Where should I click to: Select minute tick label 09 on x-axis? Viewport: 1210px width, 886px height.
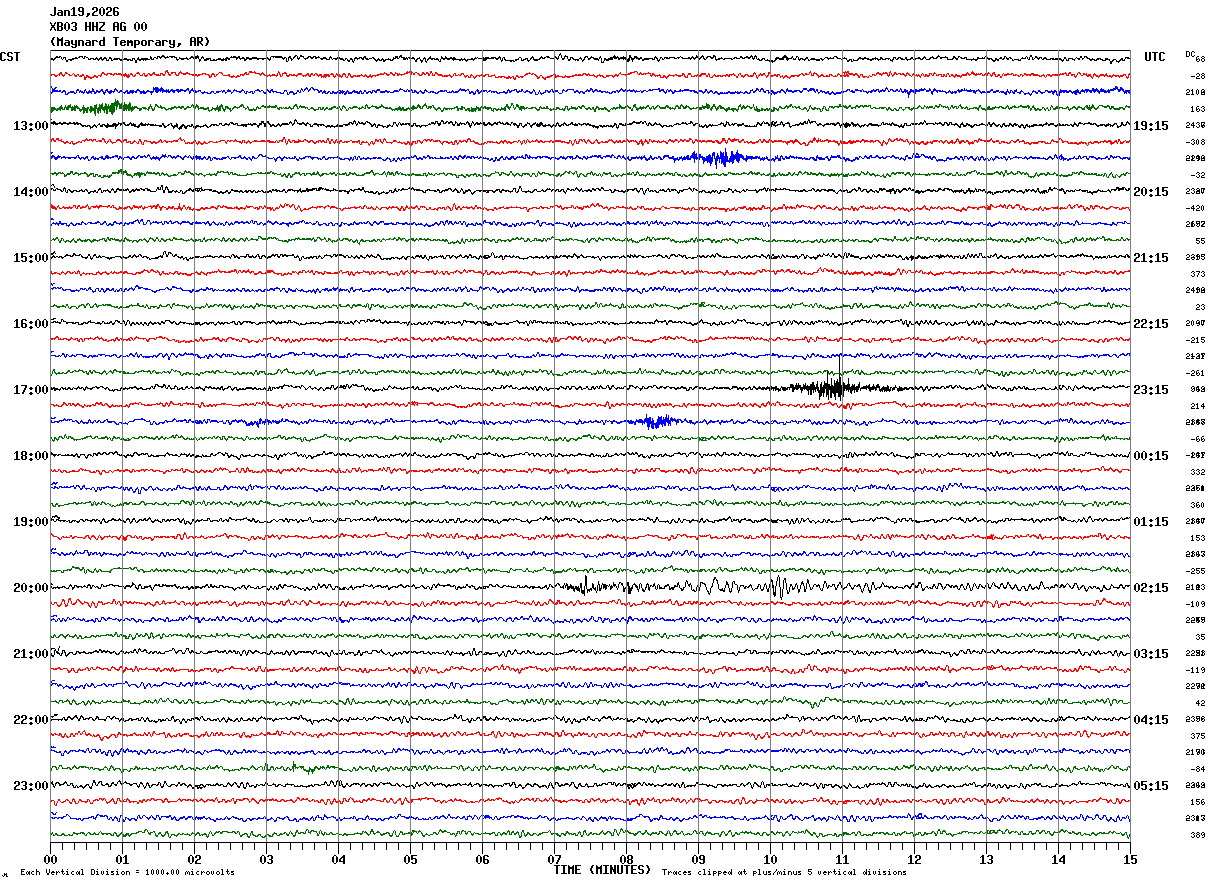[698, 859]
